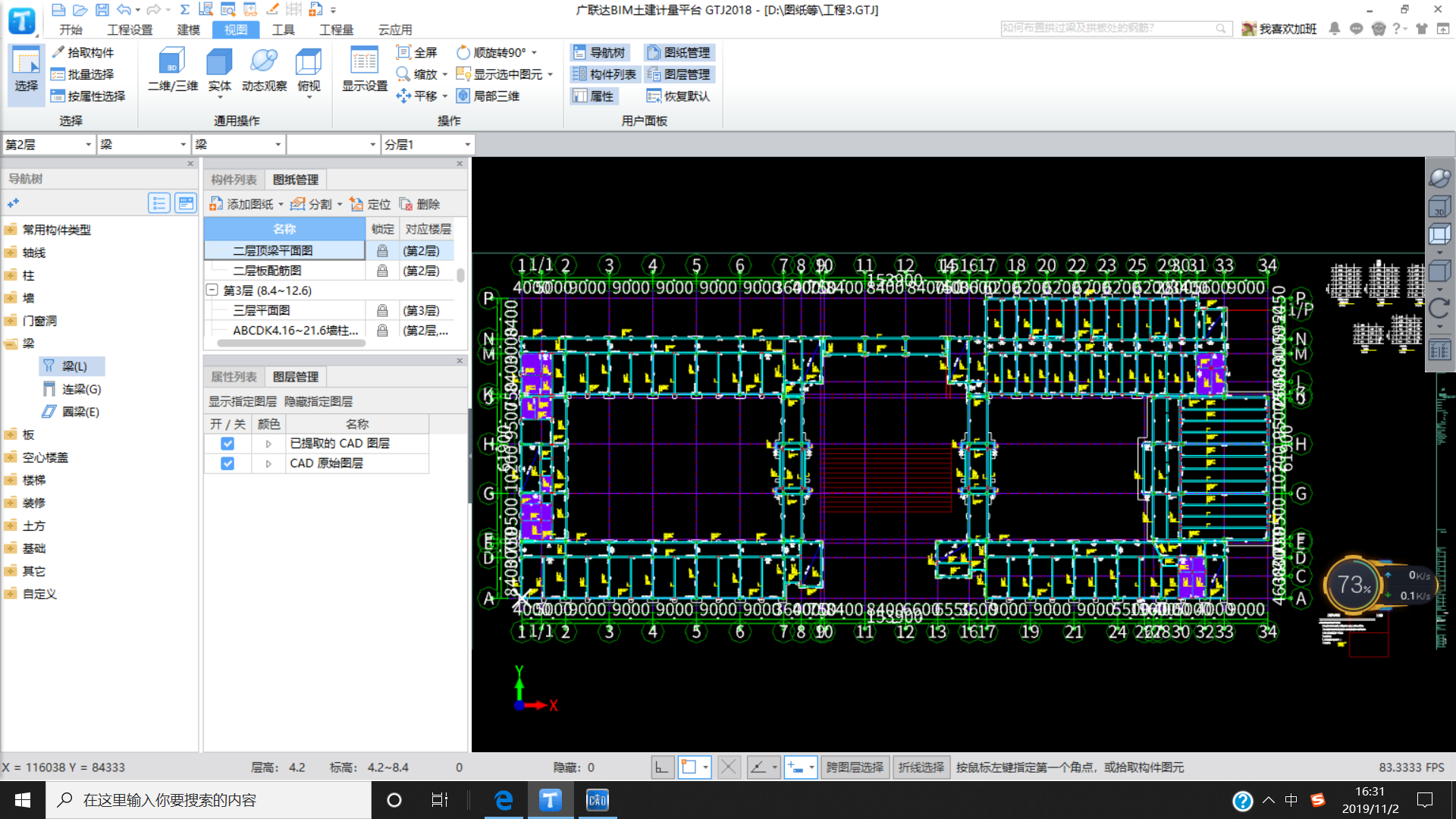
Task: Switch to 构件列表 panel tab
Action: point(234,180)
